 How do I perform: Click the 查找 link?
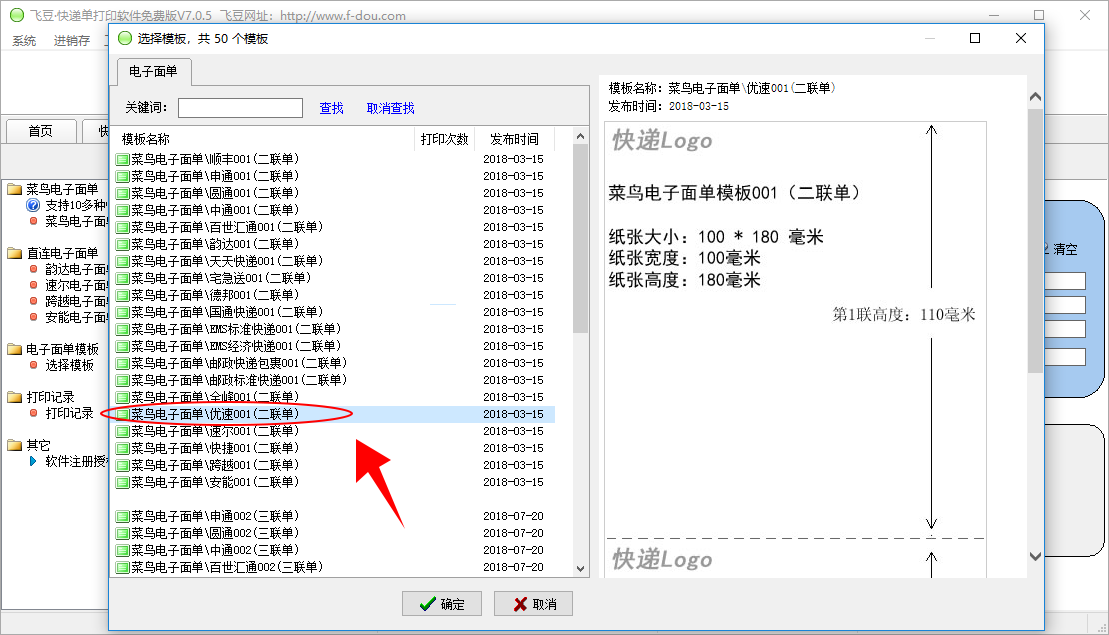(331, 108)
